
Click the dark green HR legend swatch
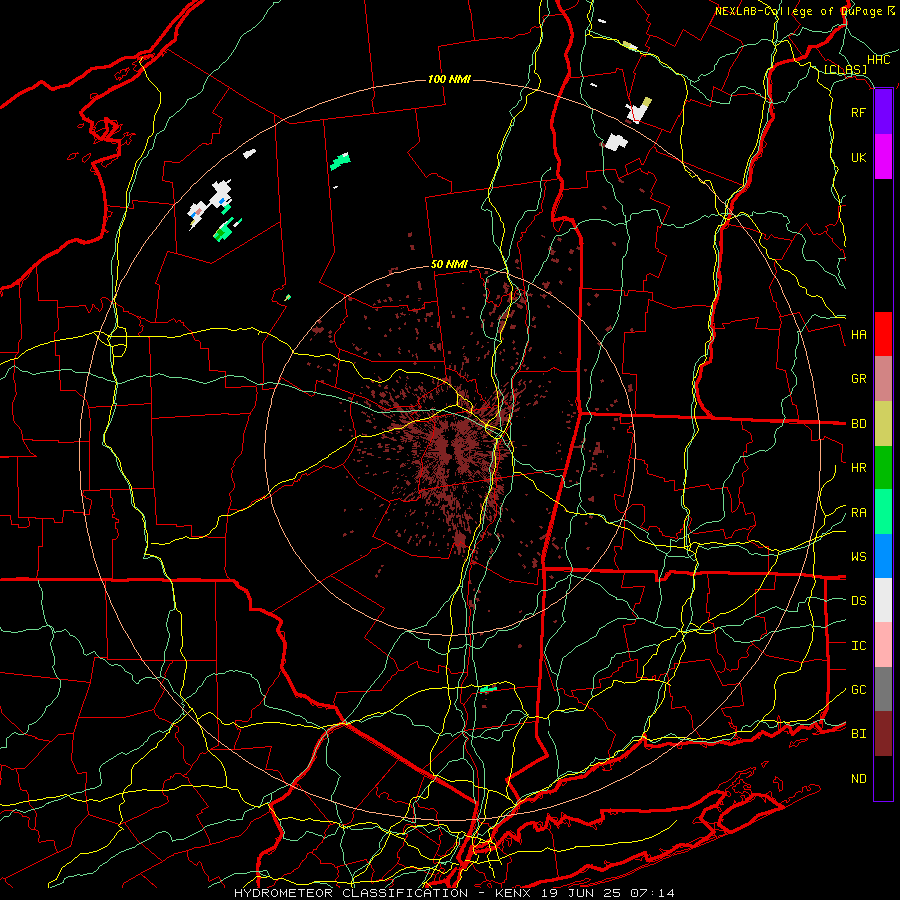(883, 468)
